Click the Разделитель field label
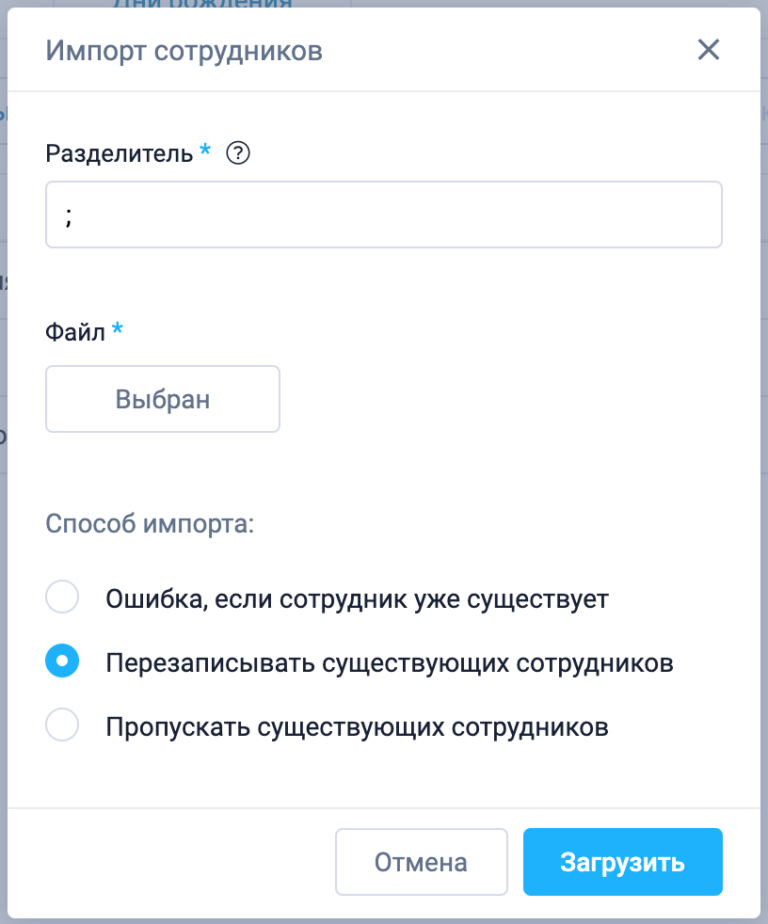768x924 pixels. coord(119,154)
